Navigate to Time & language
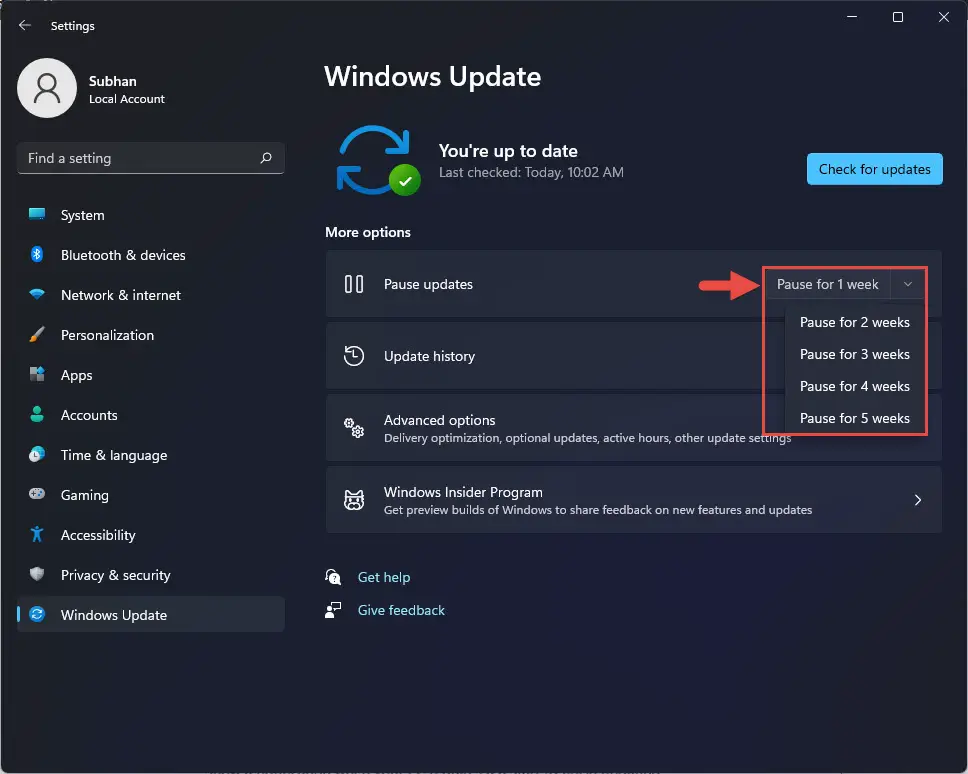 pyautogui.click(x=151, y=455)
